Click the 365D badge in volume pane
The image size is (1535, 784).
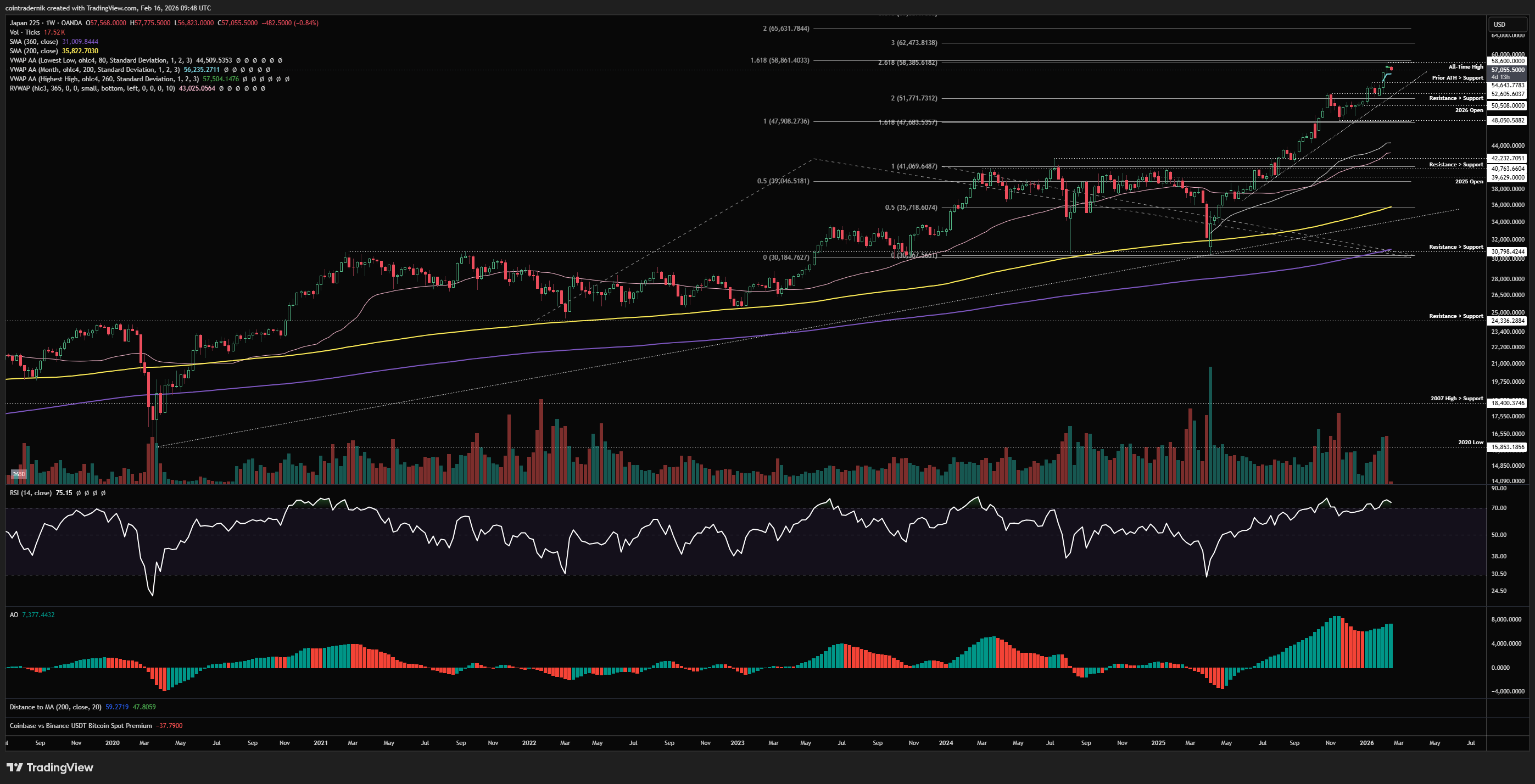point(19,474)
